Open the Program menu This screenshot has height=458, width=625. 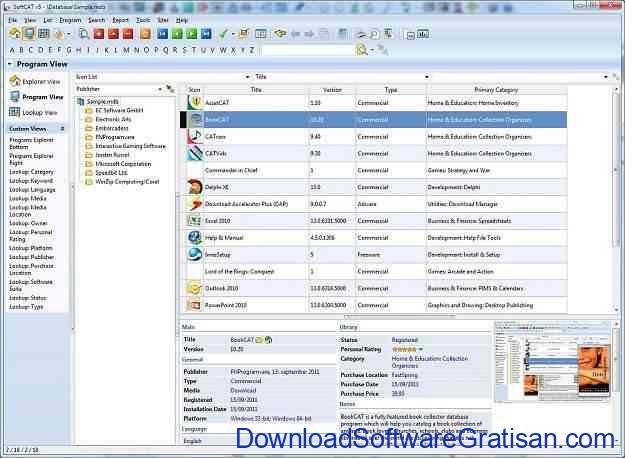pos(70,20)
